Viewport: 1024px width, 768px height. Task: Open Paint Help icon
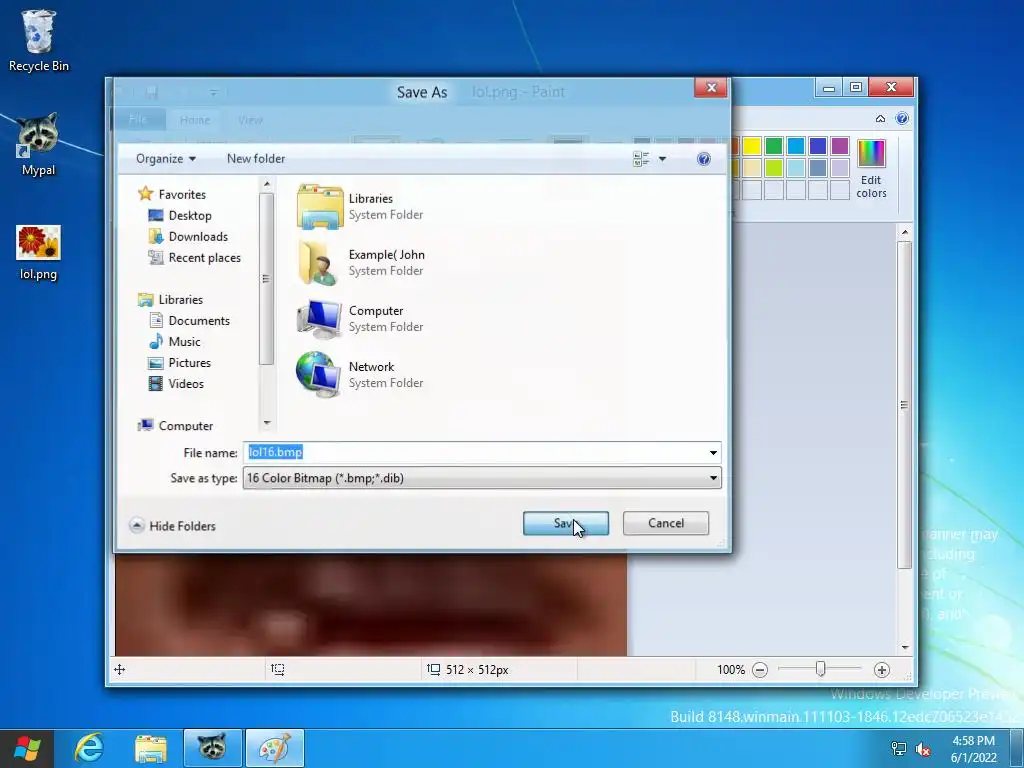pos(902,118)
